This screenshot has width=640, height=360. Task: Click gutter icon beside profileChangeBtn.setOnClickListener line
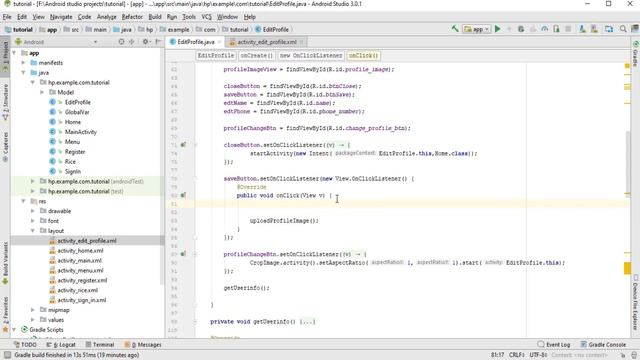point(183,254)
